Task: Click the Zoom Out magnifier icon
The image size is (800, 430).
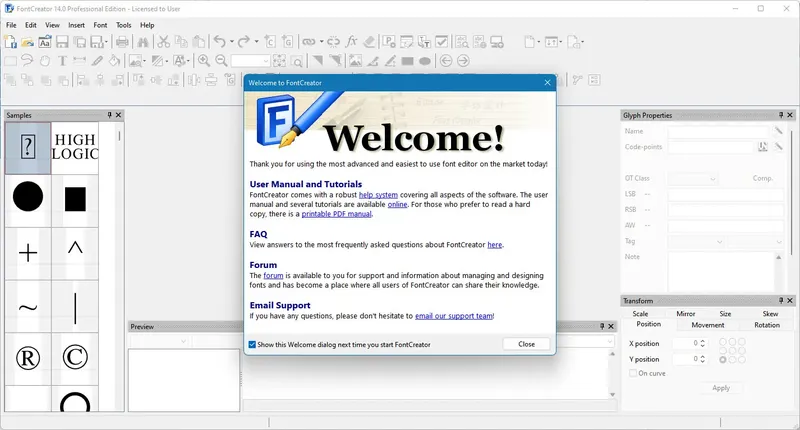Action: (221, 61)
